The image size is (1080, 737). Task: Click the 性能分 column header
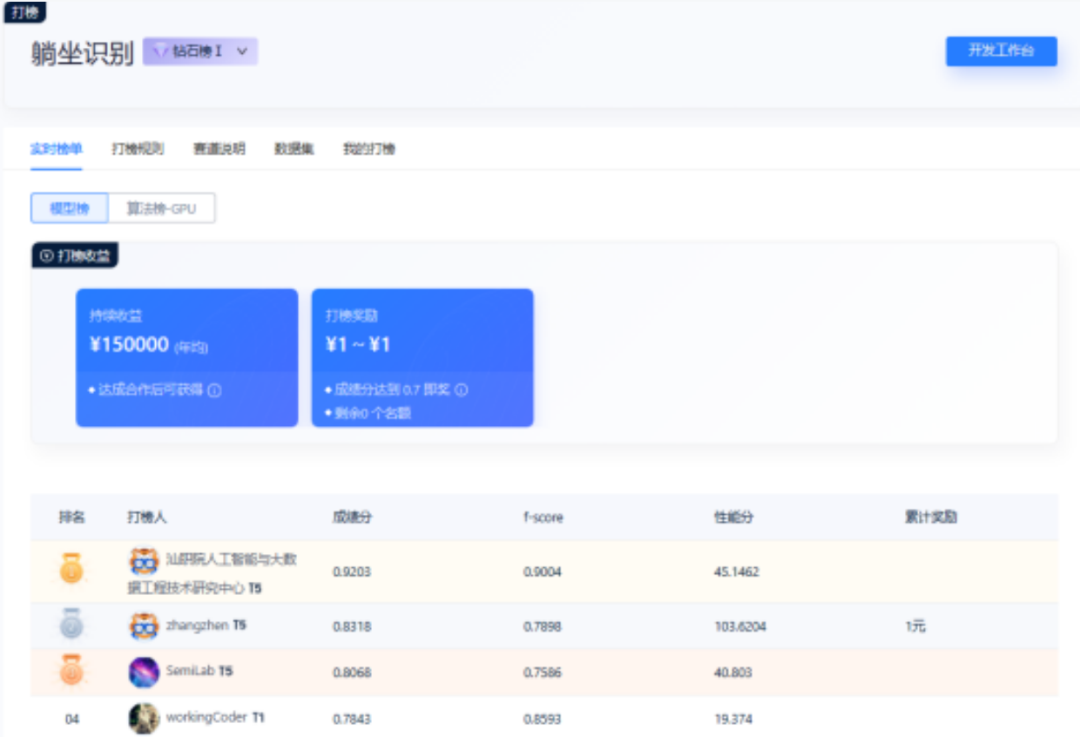734,517
